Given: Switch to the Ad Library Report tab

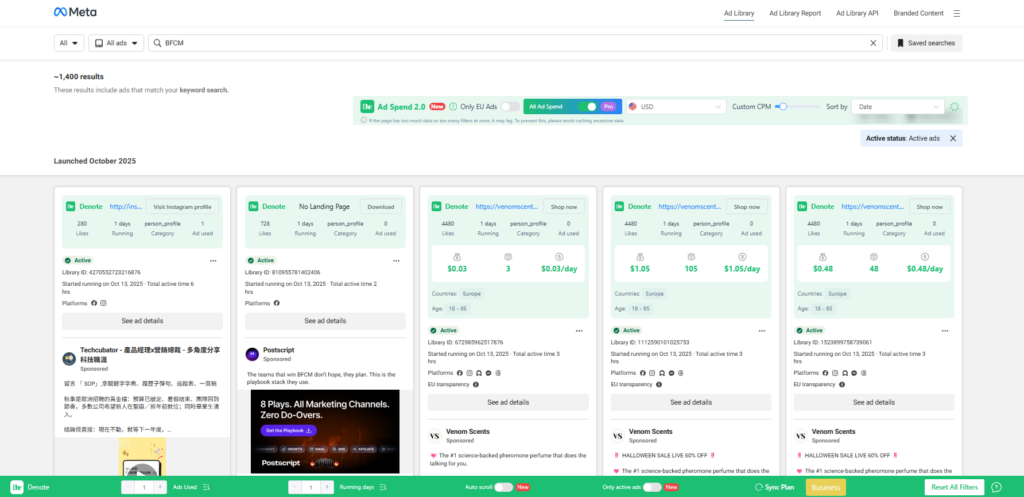Looking at the screenshot, I should (x=795, y=13).
